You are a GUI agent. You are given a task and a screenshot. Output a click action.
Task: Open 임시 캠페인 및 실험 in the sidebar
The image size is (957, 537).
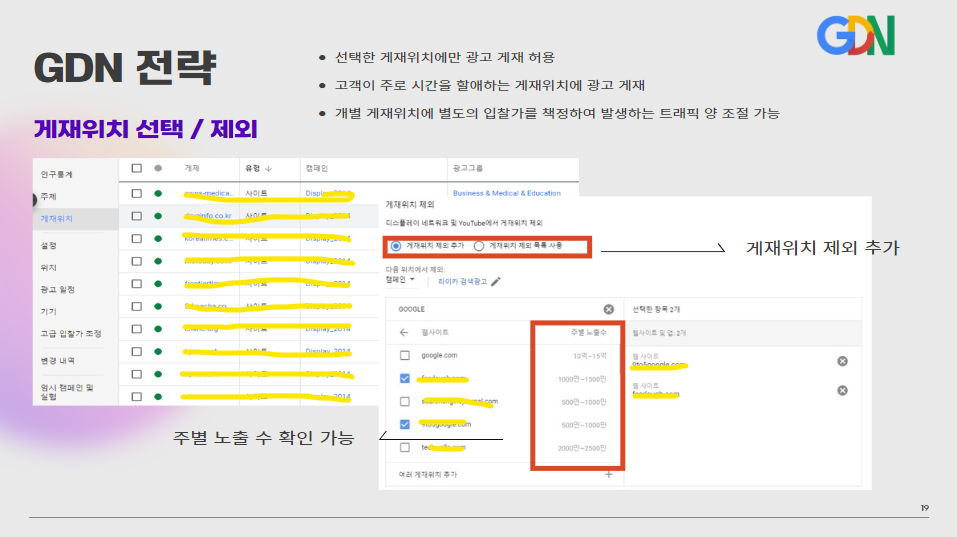[67, 392]
